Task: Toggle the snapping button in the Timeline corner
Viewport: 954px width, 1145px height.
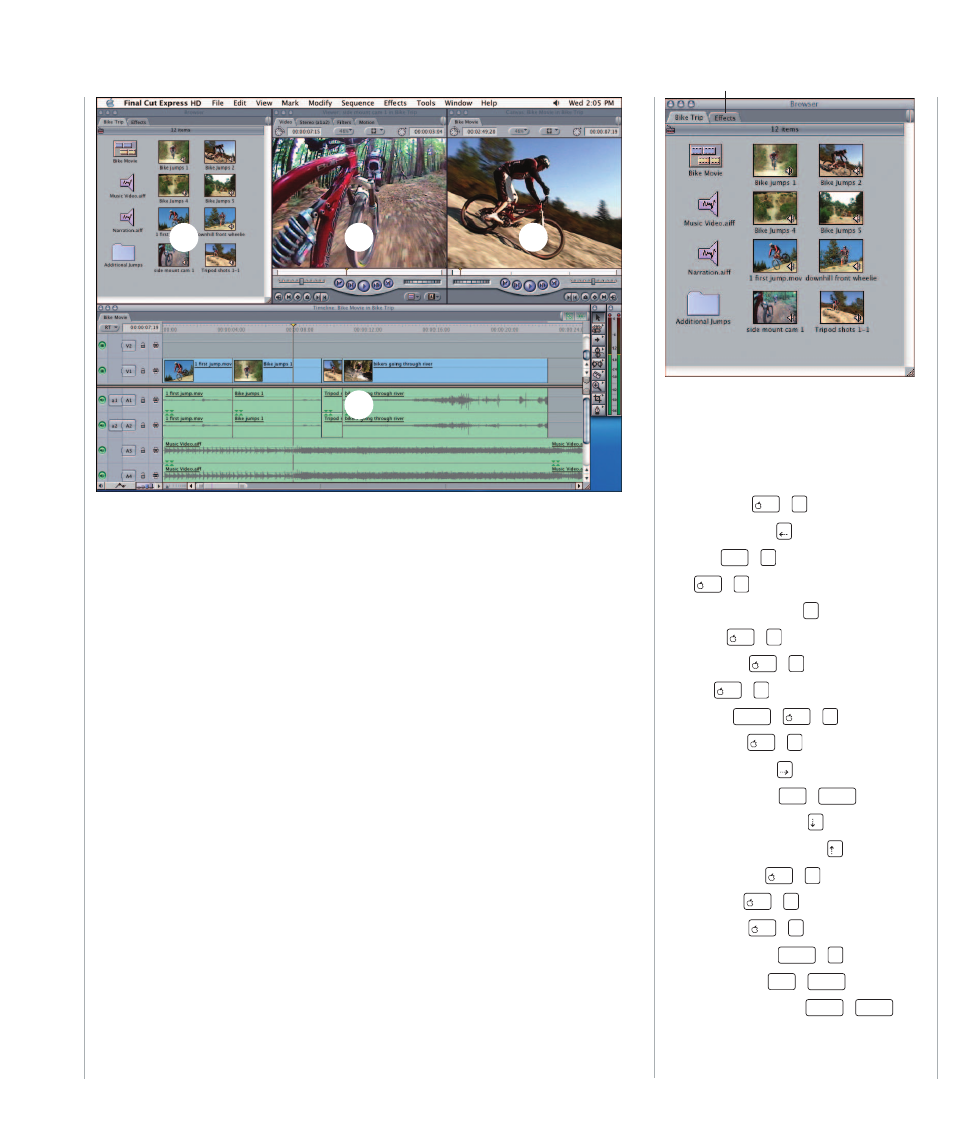Action: pos(581,316)
